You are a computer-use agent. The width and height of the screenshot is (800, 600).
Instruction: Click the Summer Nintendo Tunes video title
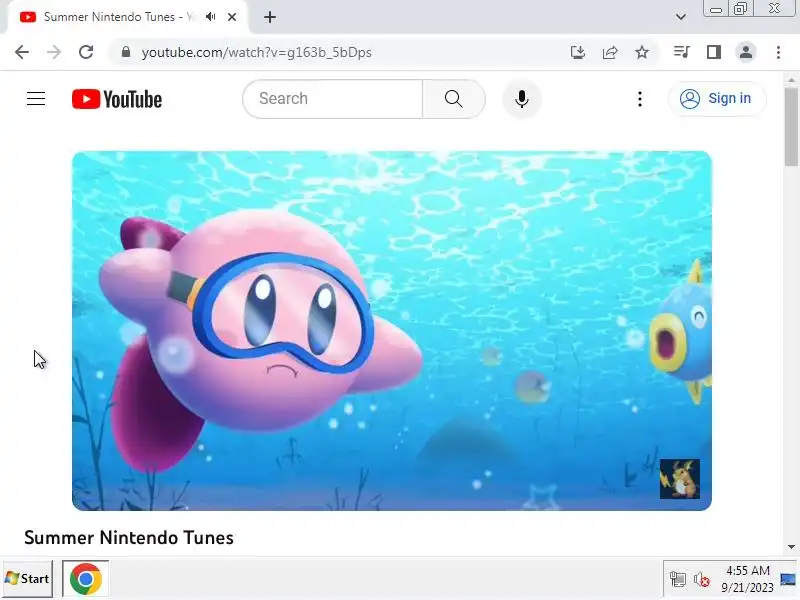tap(129, 538)
